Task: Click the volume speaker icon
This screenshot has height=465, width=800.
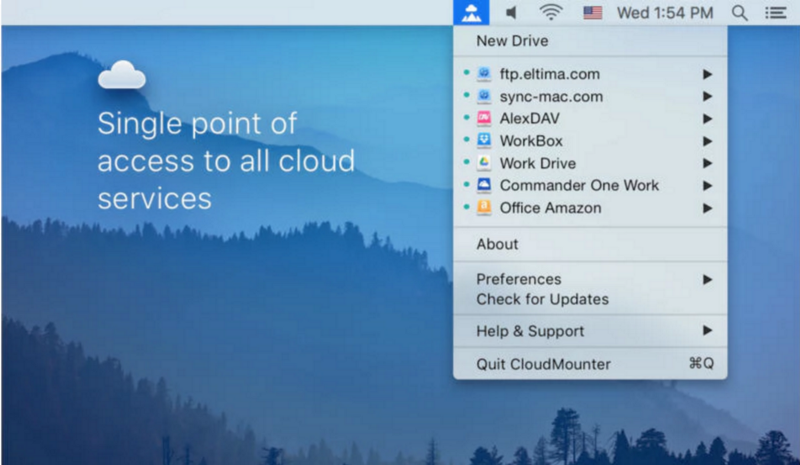Action: (511, 12)
